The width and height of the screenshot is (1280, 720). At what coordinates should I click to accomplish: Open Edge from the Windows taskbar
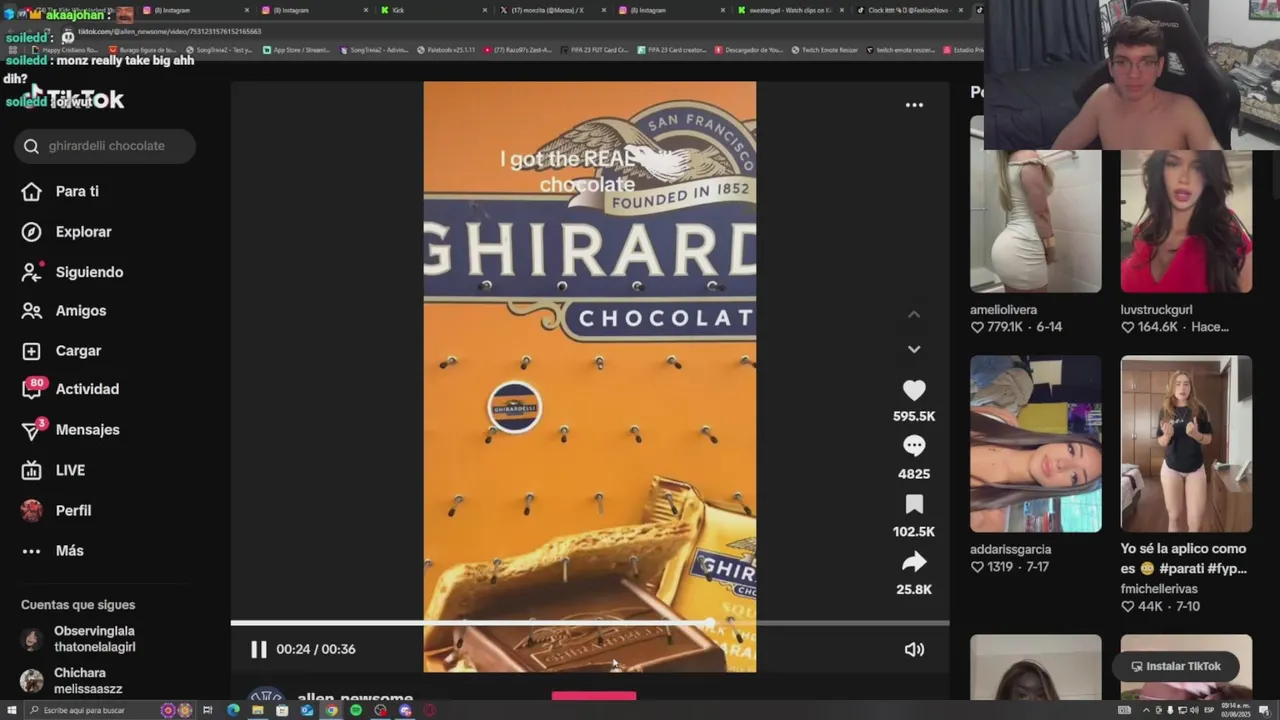click(x=233, y=710)
